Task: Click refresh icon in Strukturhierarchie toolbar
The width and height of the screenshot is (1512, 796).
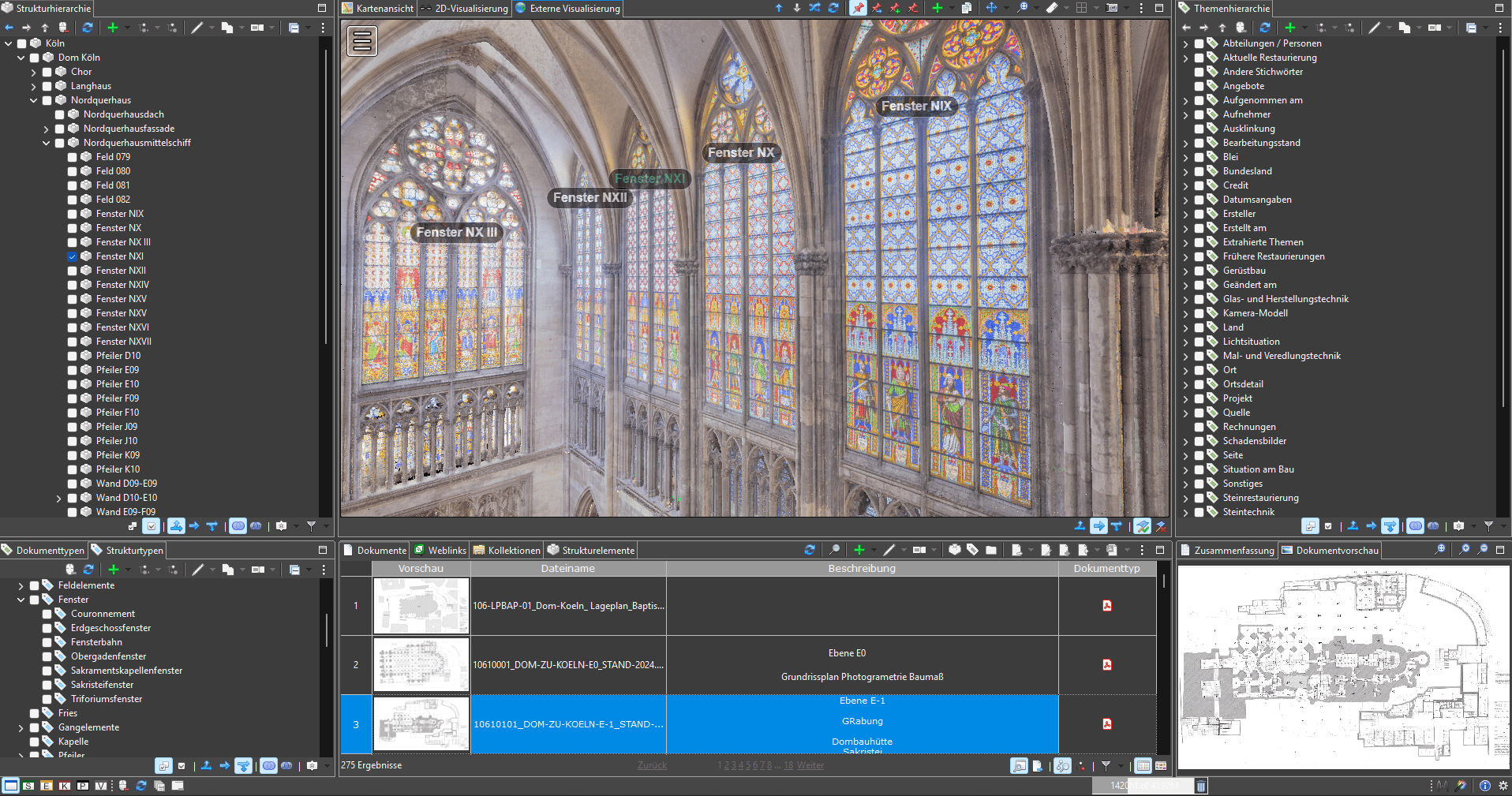Action: (x=88, y=28)
